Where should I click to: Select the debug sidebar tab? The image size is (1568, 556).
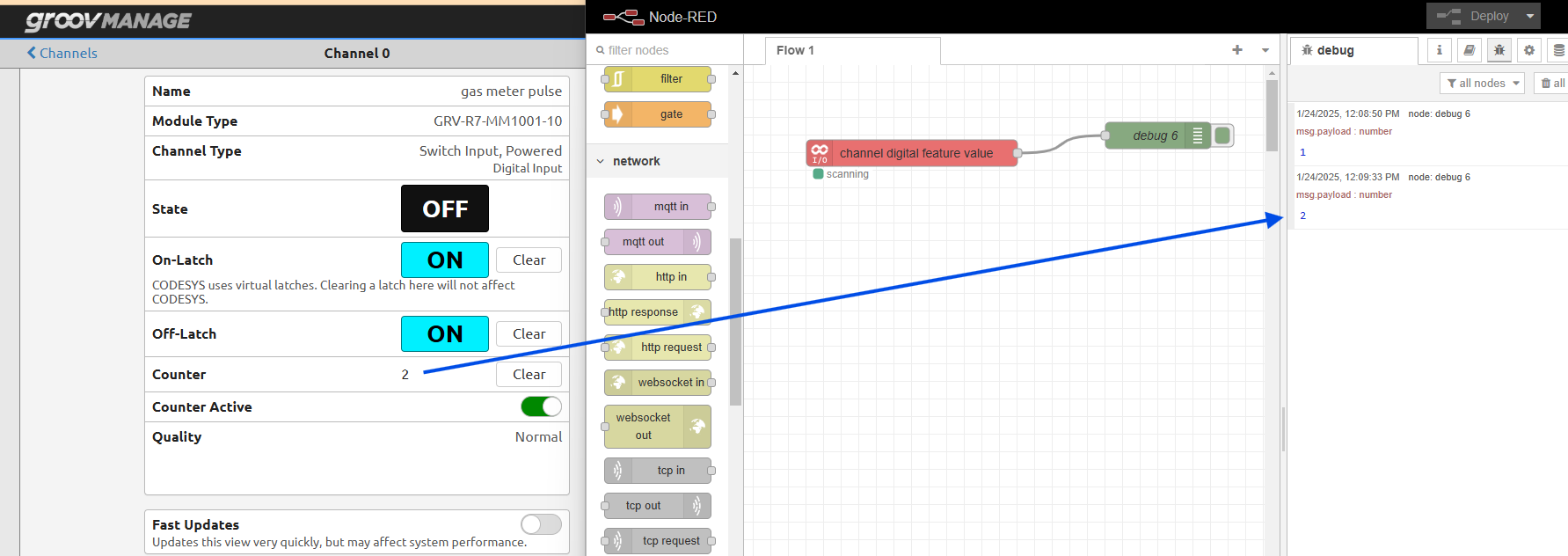[x=1353, y=50]
